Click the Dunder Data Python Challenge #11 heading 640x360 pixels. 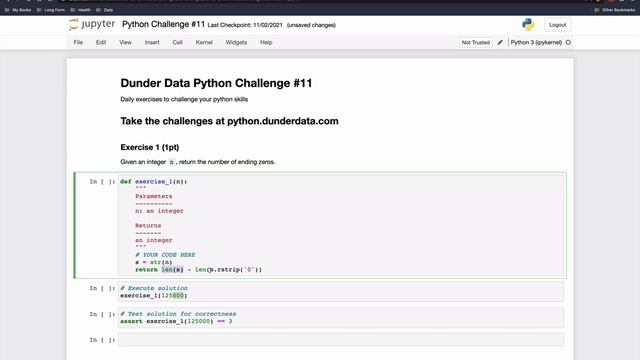(216, 83)
